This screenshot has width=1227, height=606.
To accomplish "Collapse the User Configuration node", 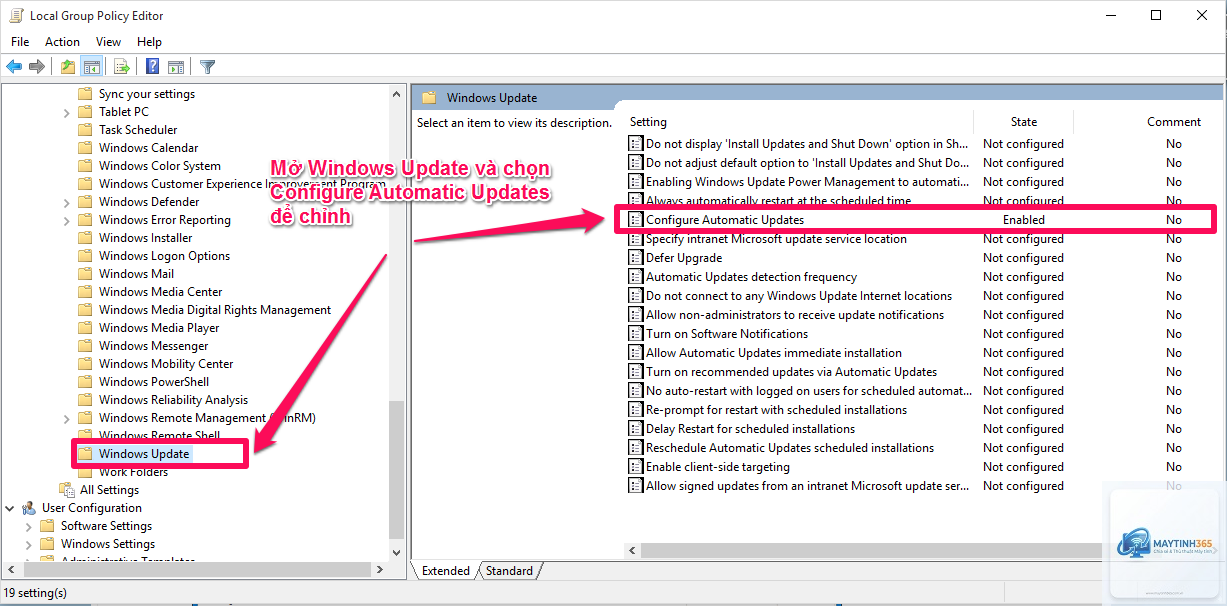I will [x=10, y=508].
